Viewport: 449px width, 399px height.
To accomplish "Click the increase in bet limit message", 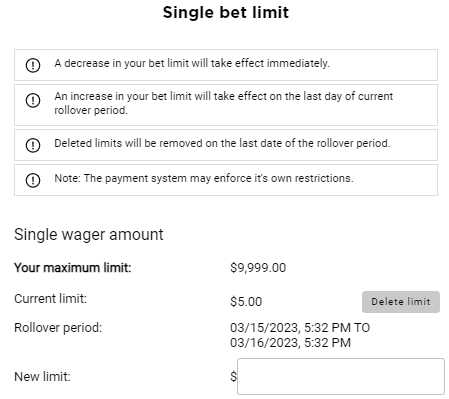I will click(x=224, y=103).
